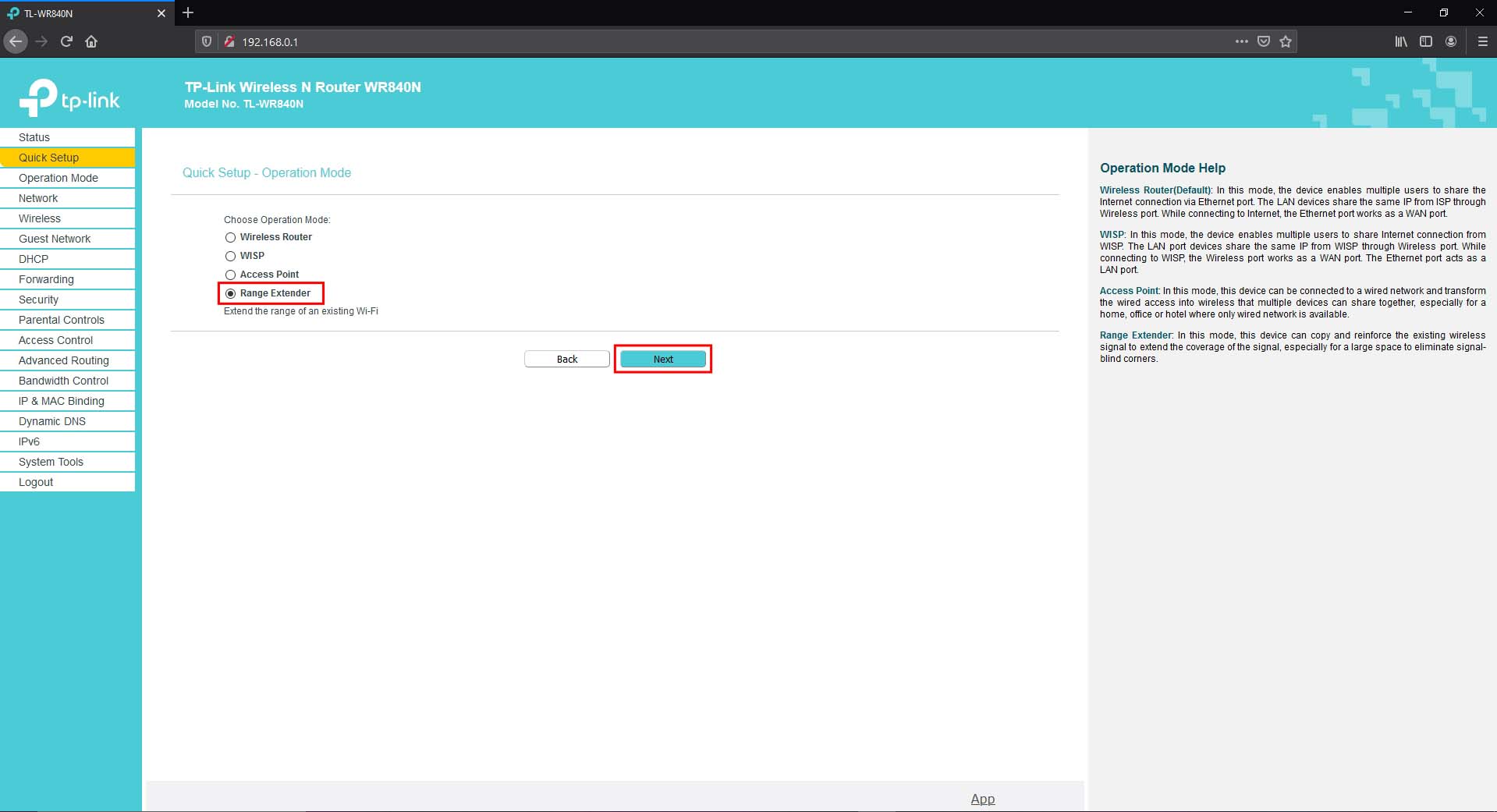This screenshot has height=812, width=1497.
Task: Open the IP & MAC Binding menu
Action: pyautogui.click(x=67, y=401)
